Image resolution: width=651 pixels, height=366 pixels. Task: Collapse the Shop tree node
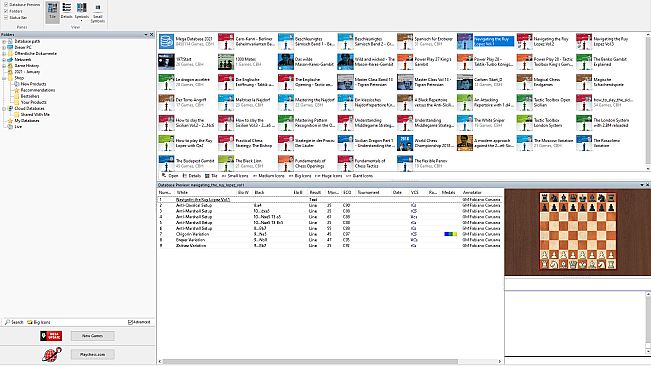tap(4, 78)
